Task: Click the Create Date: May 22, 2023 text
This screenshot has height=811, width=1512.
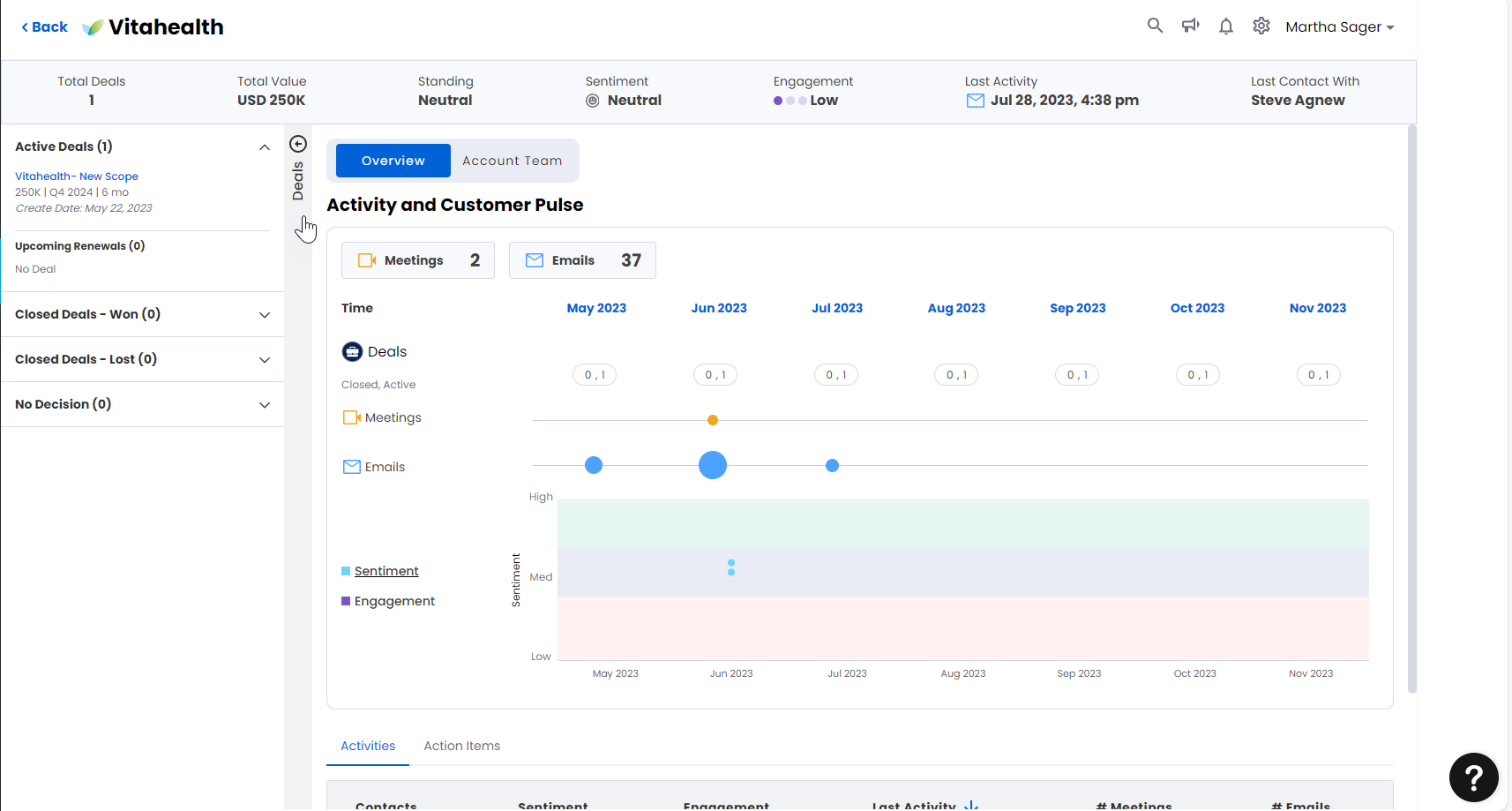Action: click(x=84, y=208)
